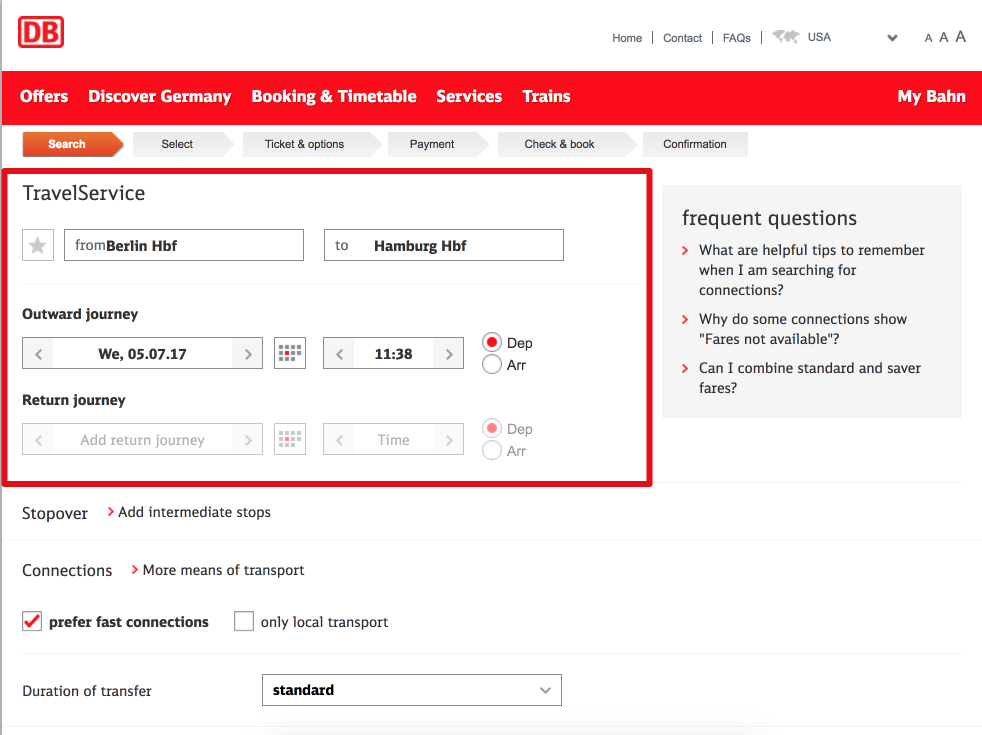Open the outward journey calendar icon
The height and width of the screenshot is (735, 982).
click(290, 353)
